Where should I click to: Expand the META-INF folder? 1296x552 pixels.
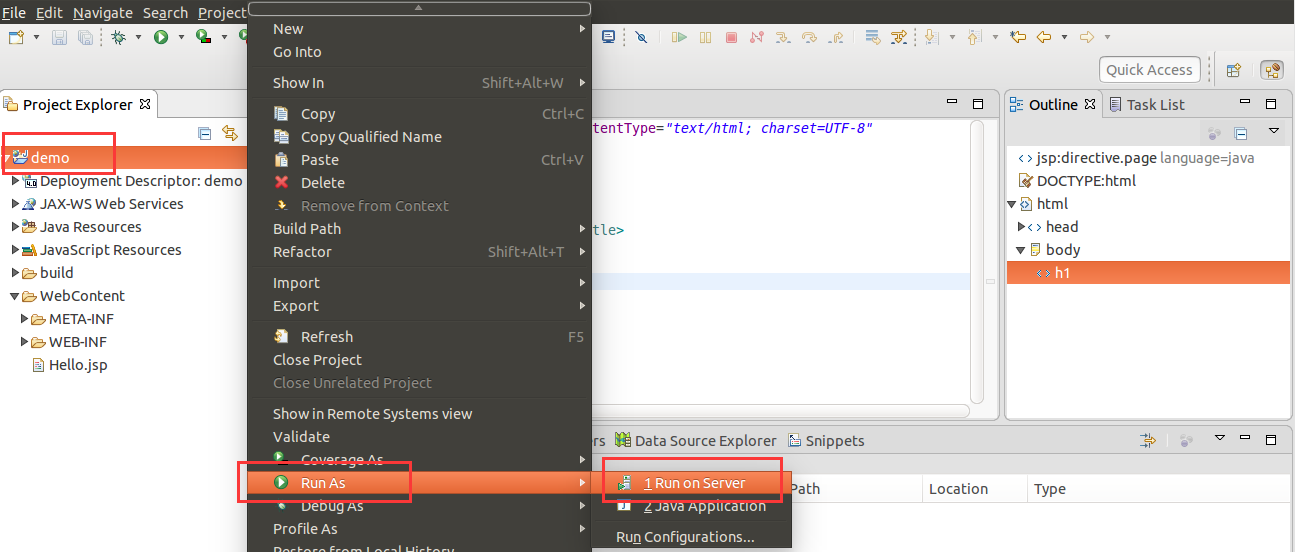coord(25,319)
